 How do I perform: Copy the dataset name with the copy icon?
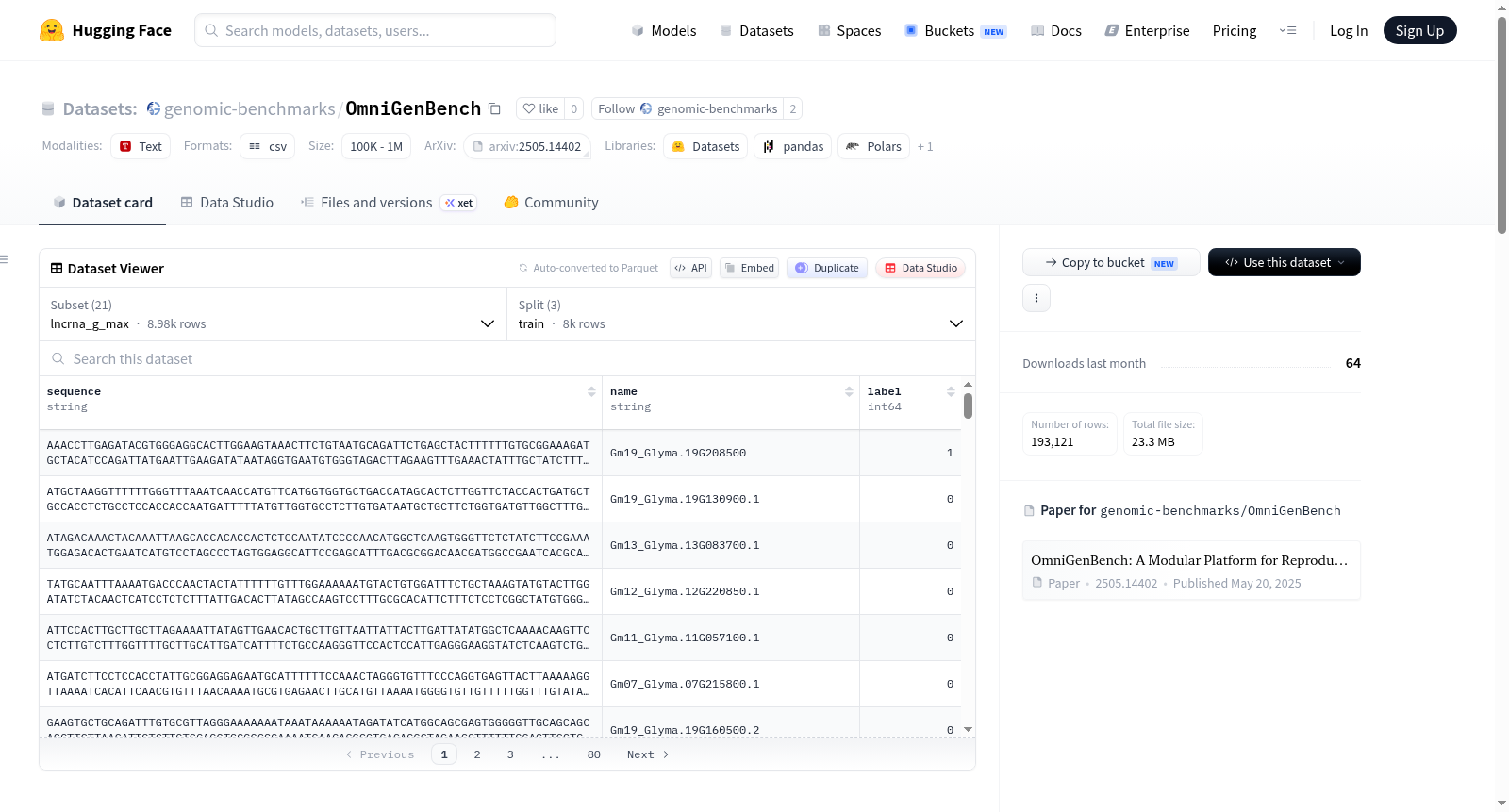click(x=494, y=108)
